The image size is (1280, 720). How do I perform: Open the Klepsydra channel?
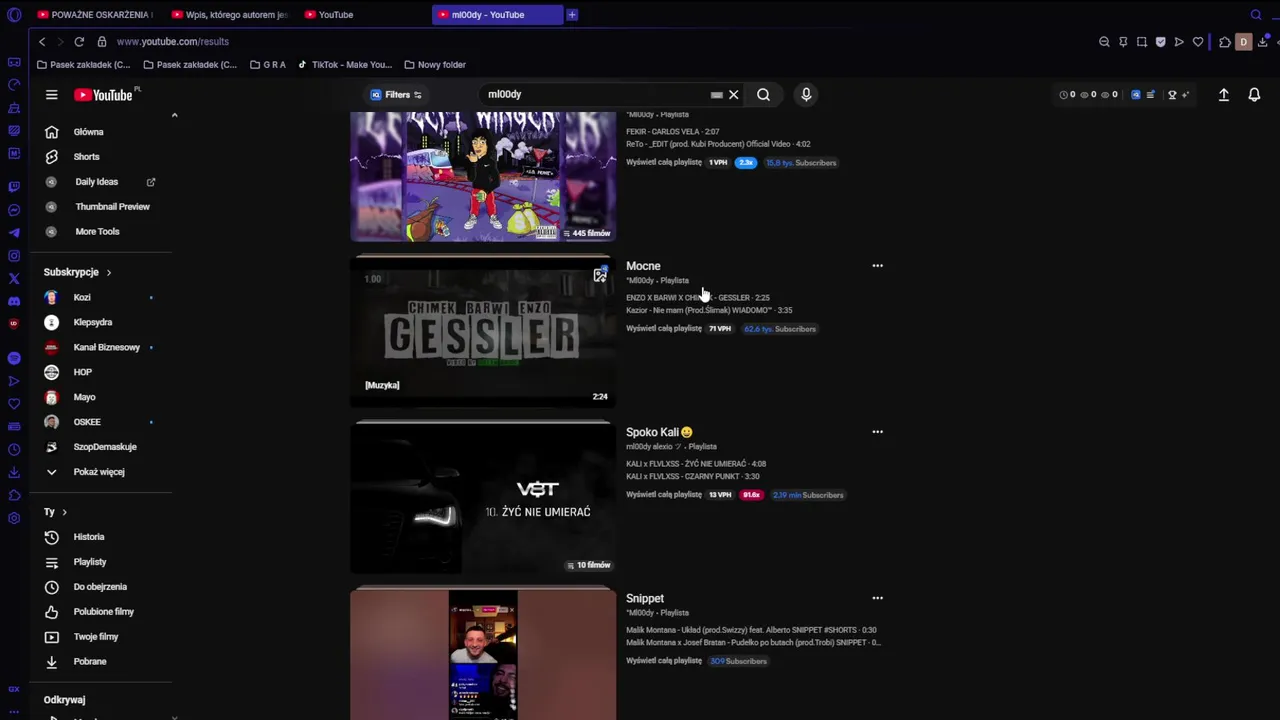tap(92, 322)
